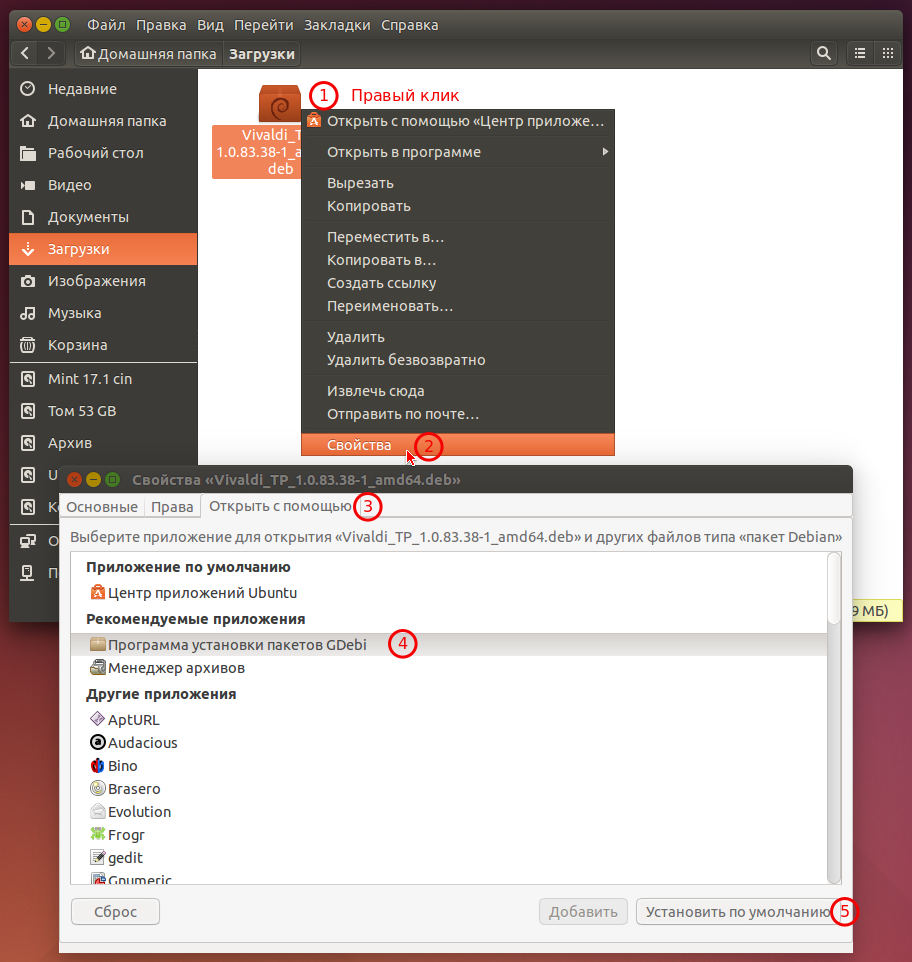The height and width of the screenshot is (962, 912).
Task: Select Bino in the applications list
Action: tap(449, 766)
